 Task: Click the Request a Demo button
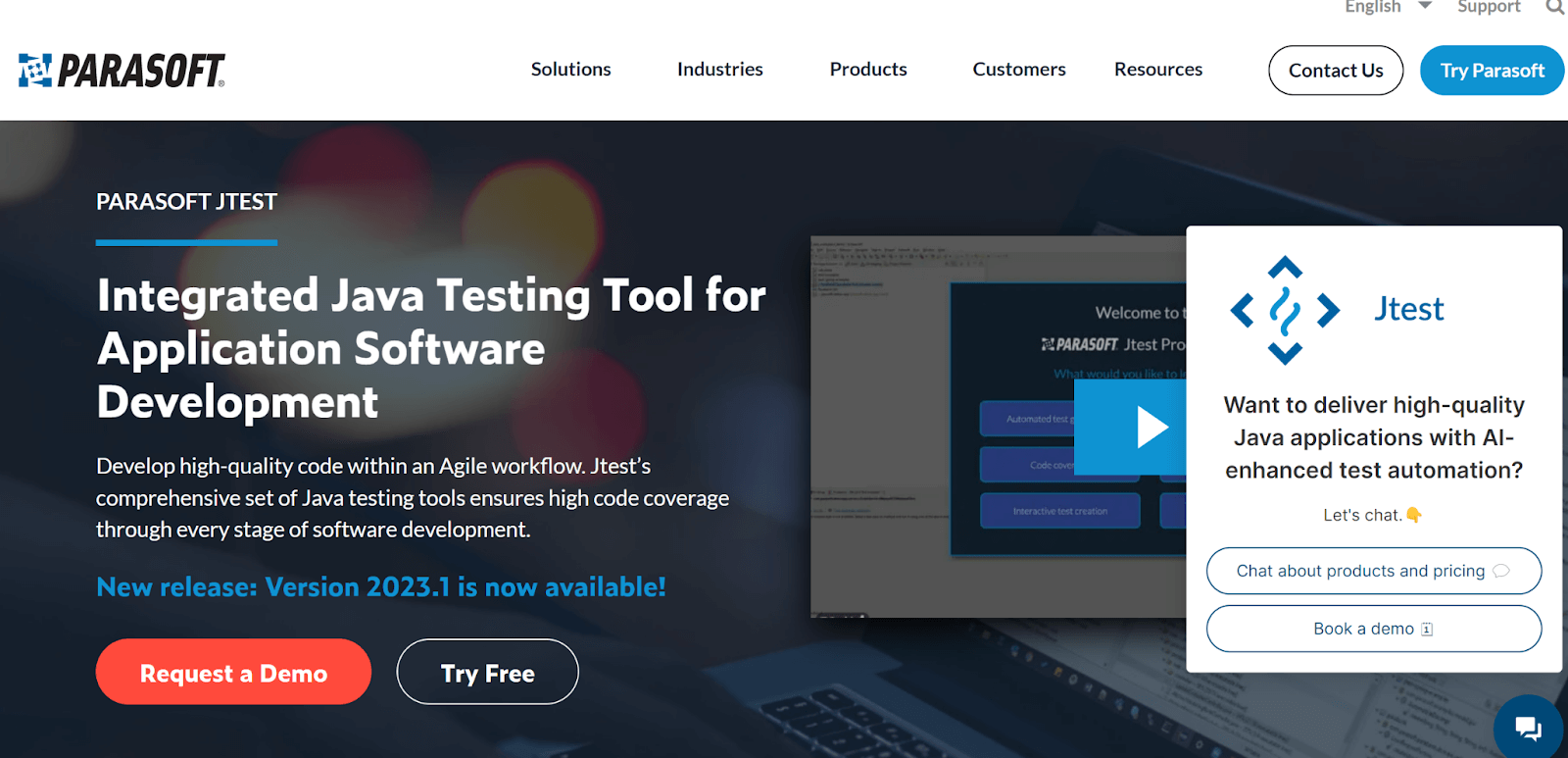(233, 672)
